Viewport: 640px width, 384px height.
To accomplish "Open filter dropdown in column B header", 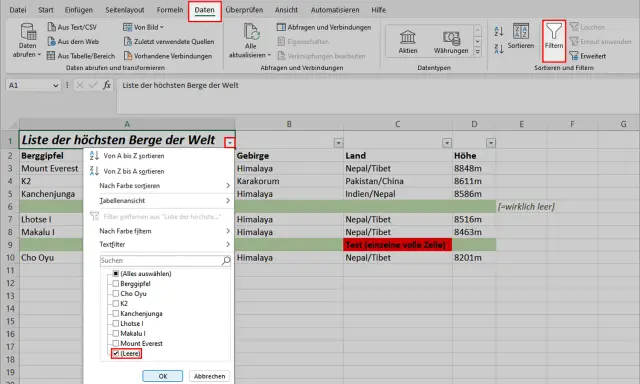I will 338,142.
